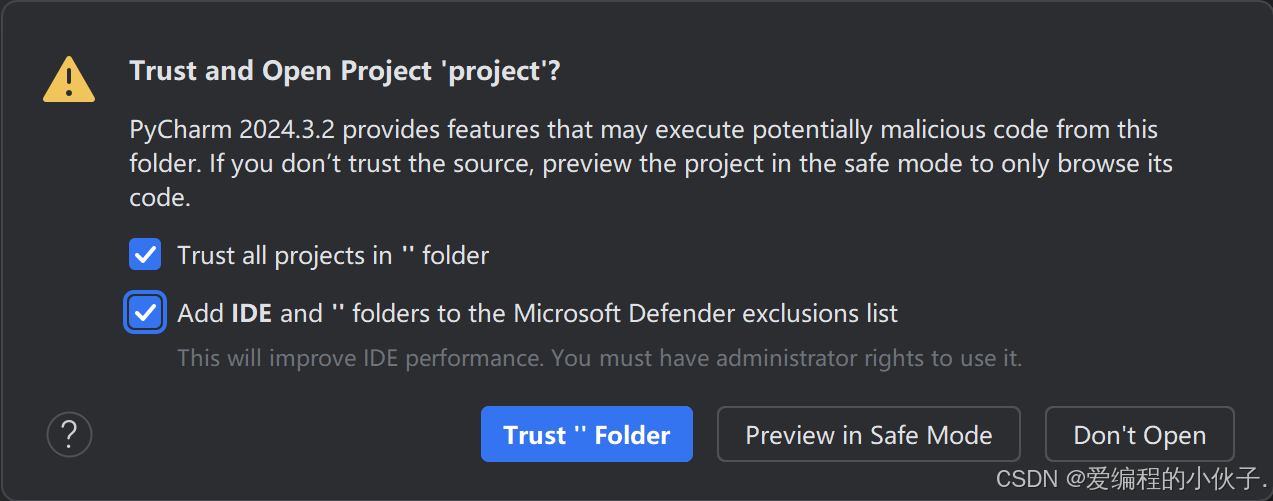1273x501 pixels.
Task: Uncheck the Trust all projects checkbox
Action: coord(145,254)
